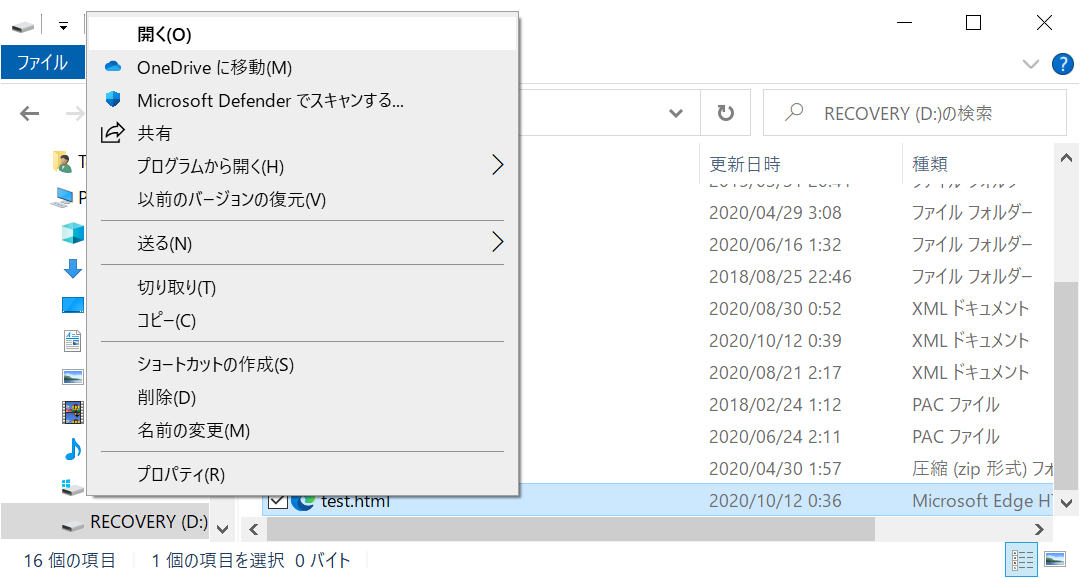Viewport: 1080px width, 578px height.
Task: Expand the ribbon with chevron
Action: [x=1030, y=64]
